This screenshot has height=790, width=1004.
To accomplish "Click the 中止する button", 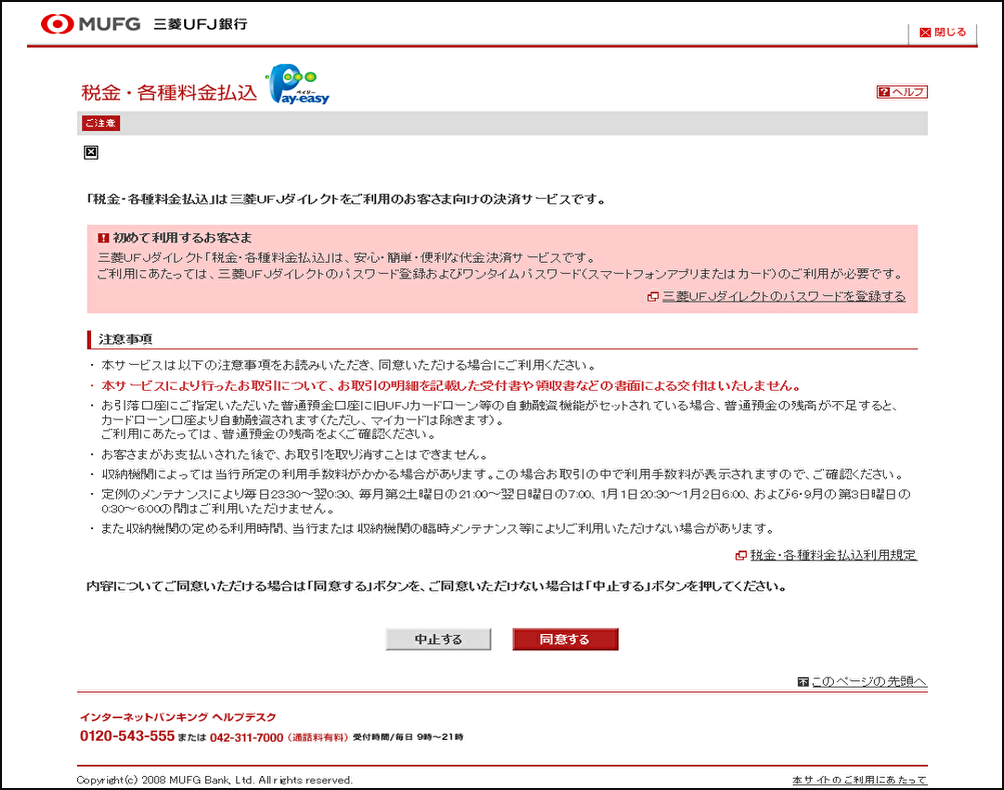I will (438, 639).
